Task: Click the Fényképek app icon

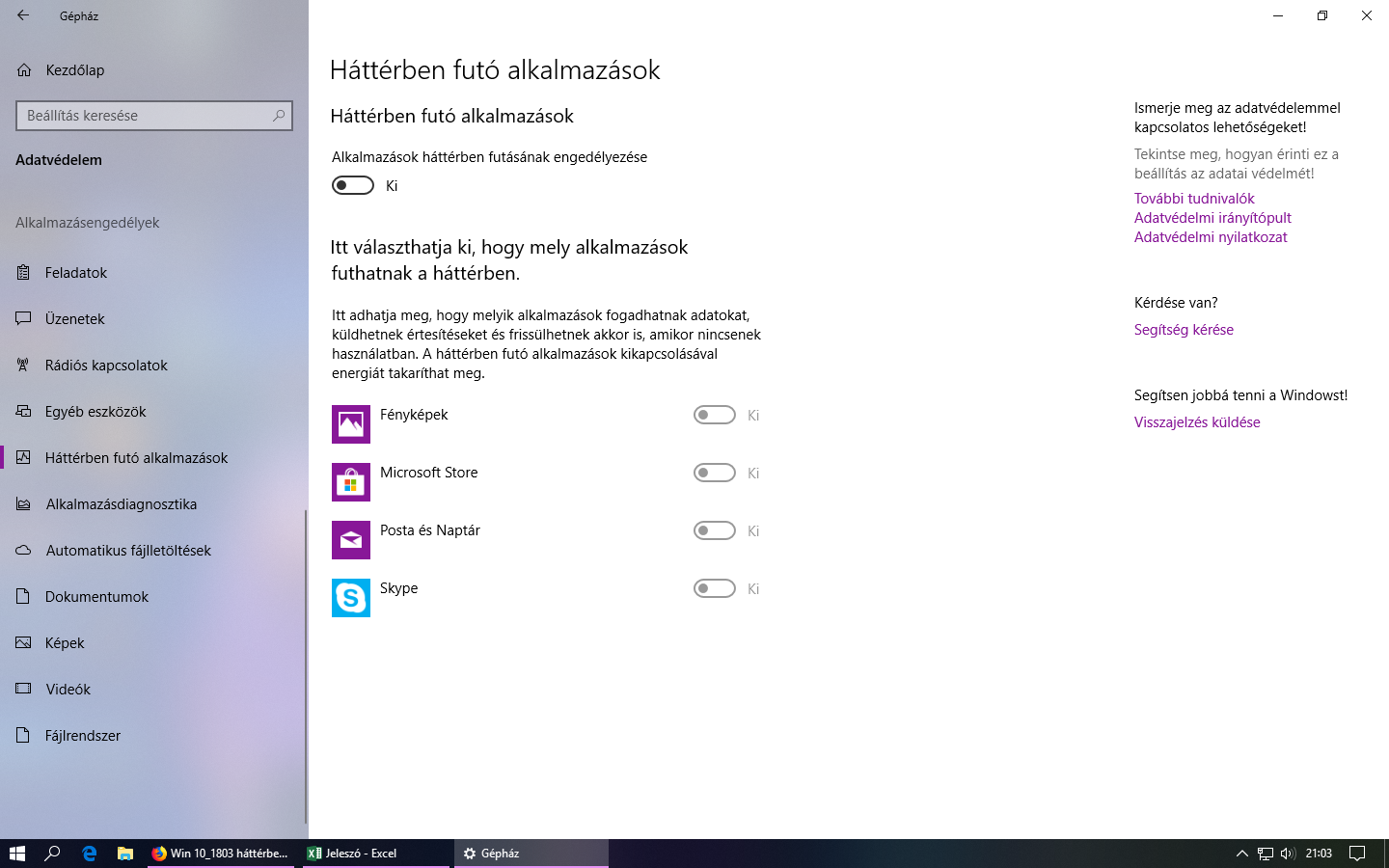Action: coord(351,424)
